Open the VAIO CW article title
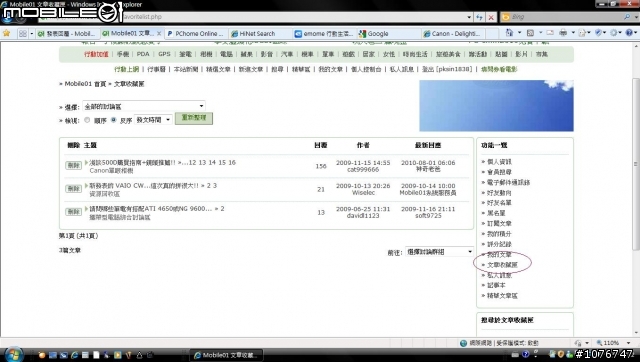This screenshot has height=362, width=640. click(x=144, y=186)
